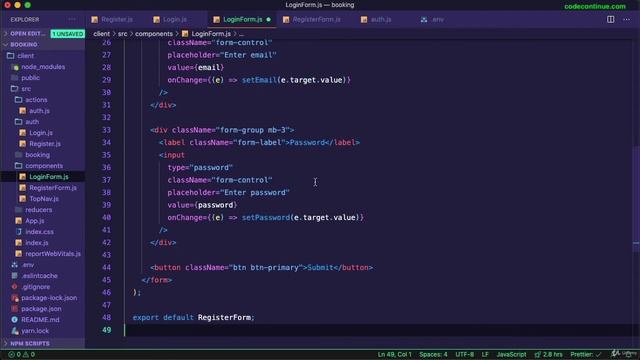Switch to the auth.js tab
Screen dimensions: 640x360
tap(376, 20)
